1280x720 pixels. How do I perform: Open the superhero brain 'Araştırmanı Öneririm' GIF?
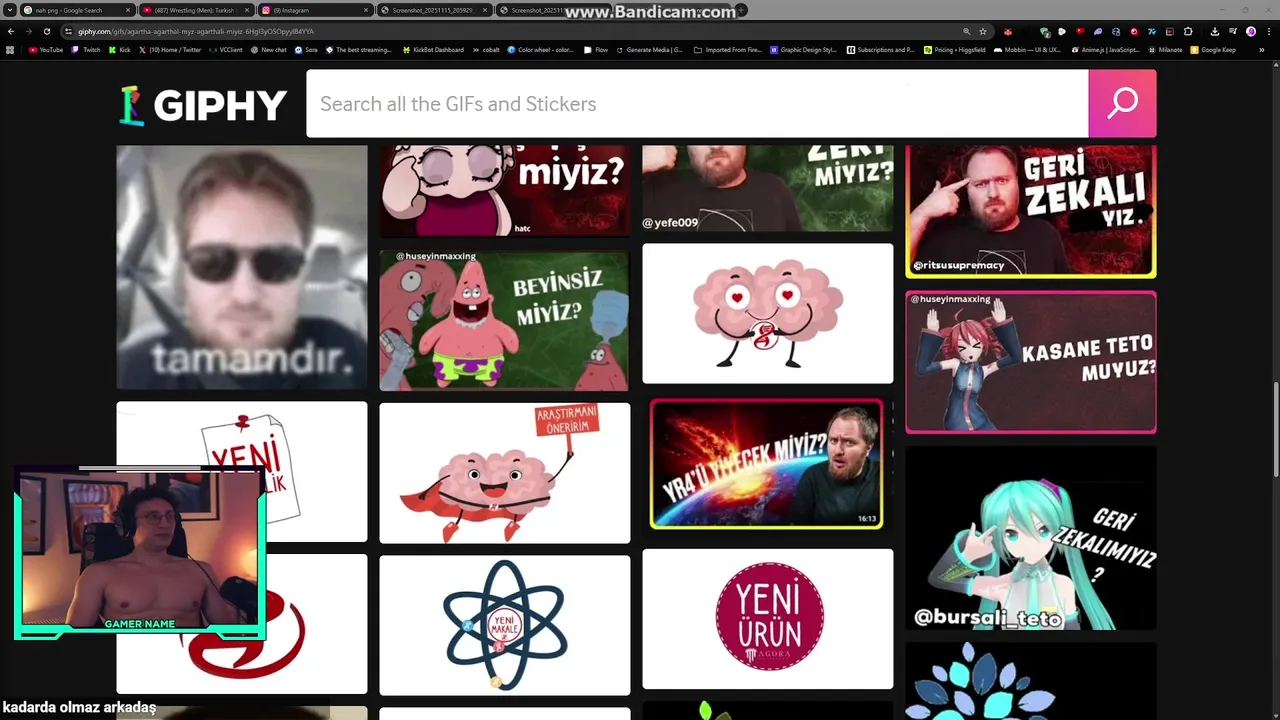click(x=505, y=473)
